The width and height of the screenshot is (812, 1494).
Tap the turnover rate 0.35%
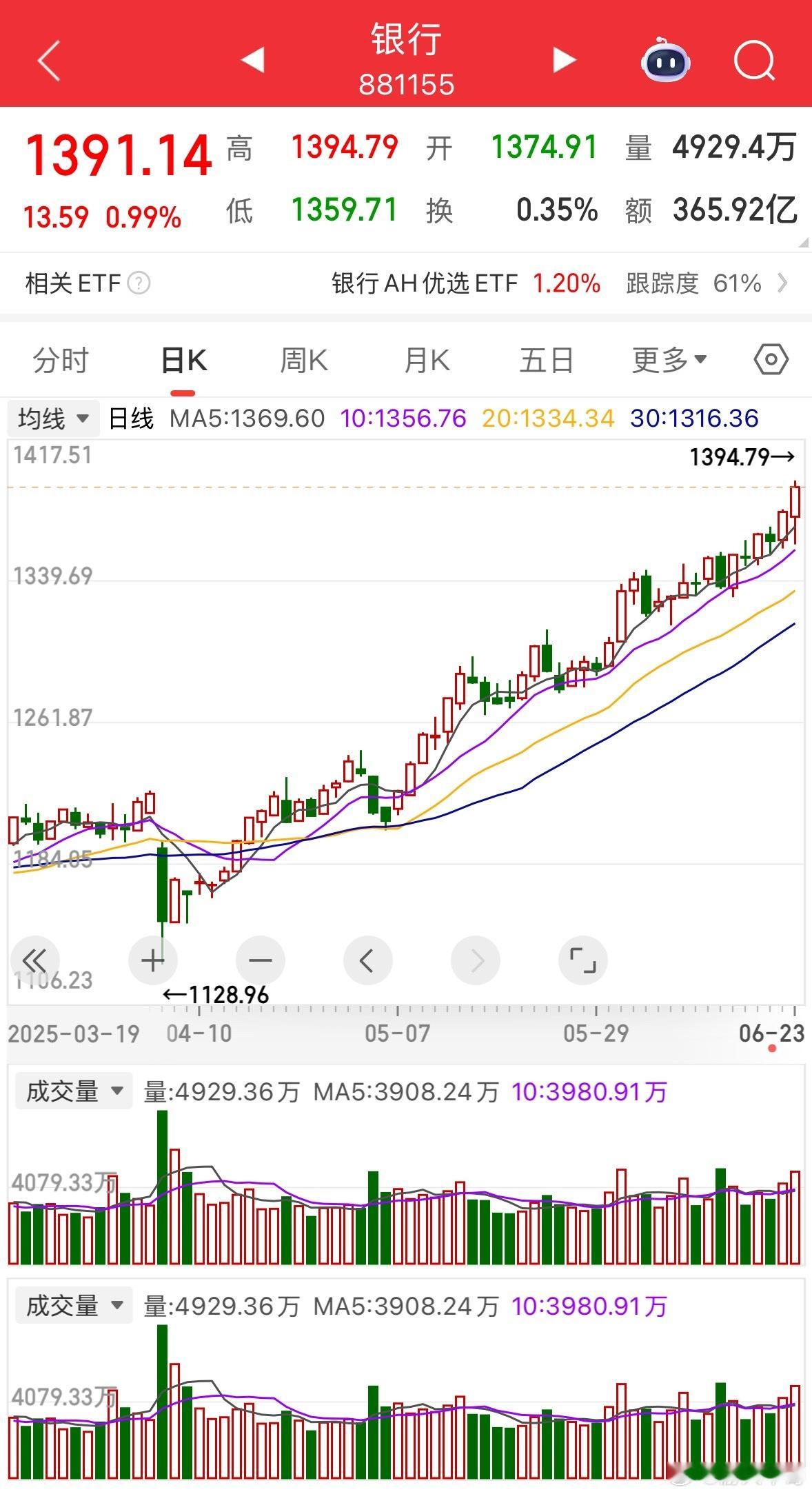coord(557,210)
